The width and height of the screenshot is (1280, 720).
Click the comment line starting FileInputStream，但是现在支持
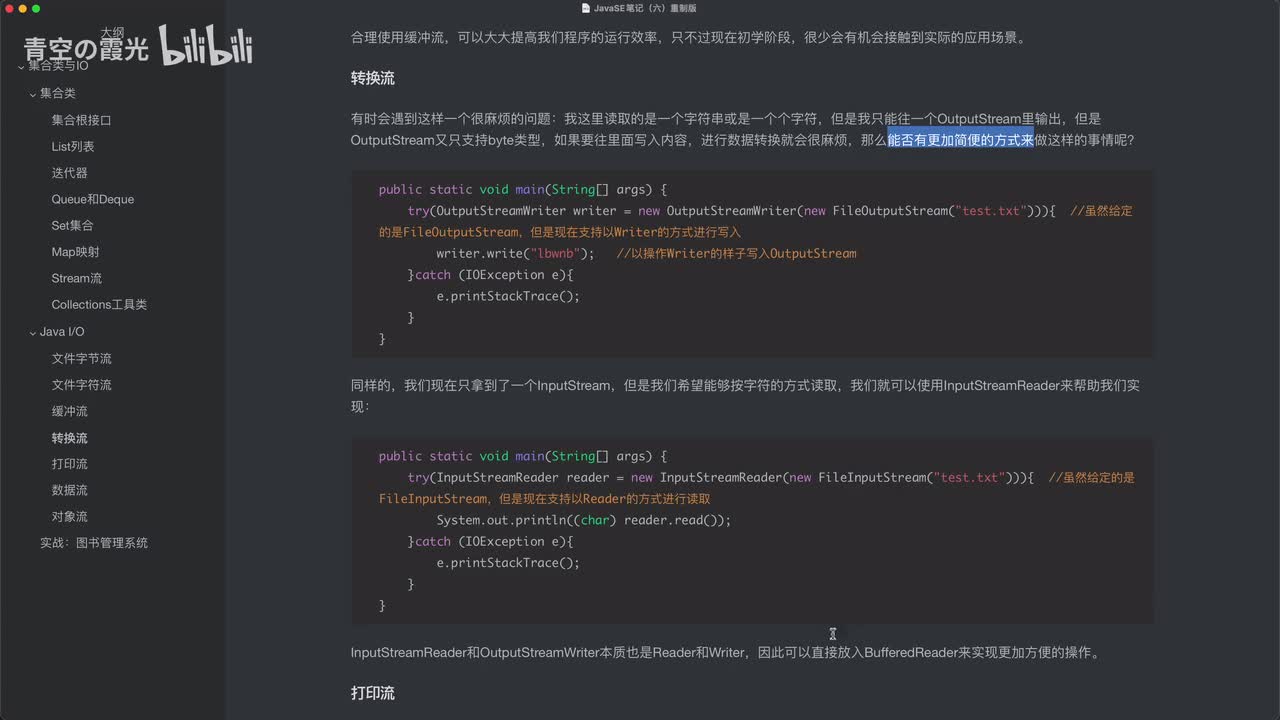point(545,499)
